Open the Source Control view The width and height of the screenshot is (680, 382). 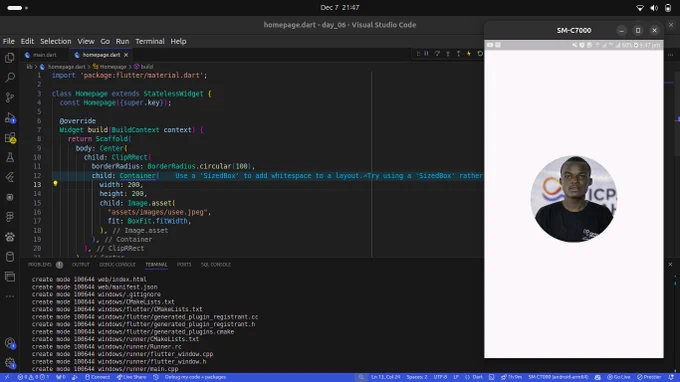pyautogui.click(x=10, y=97)
